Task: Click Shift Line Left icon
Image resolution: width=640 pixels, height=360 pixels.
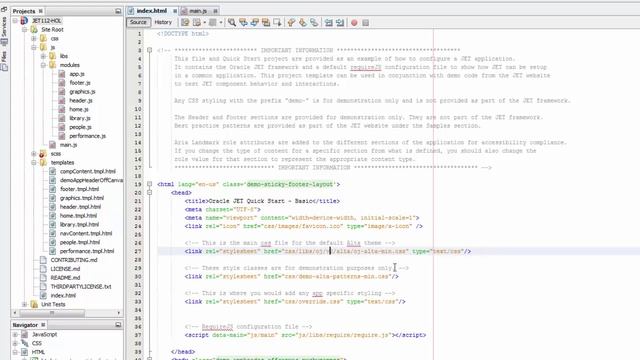Action: coord(329,22)
